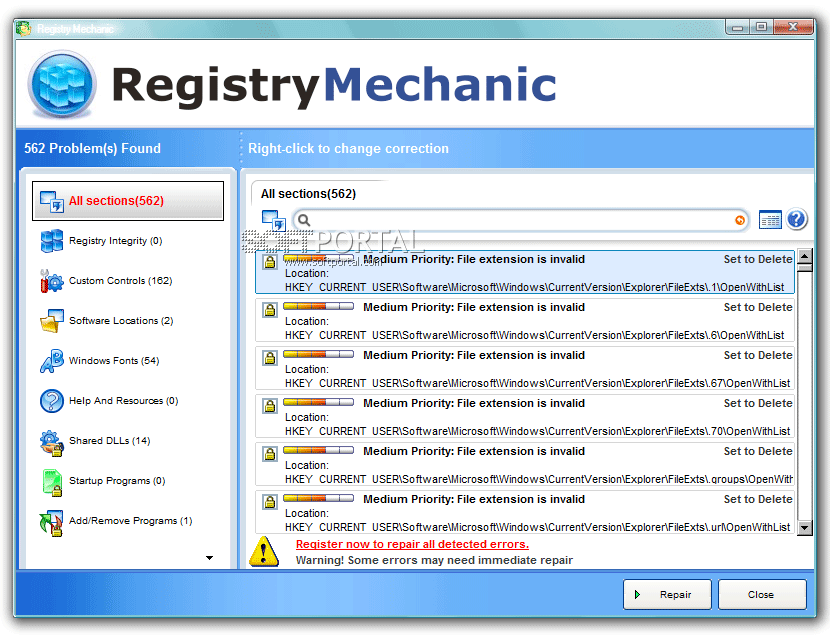Click the lock icon of the FileExts\.6 entry
830x636 pixels.
click(270, 310)
